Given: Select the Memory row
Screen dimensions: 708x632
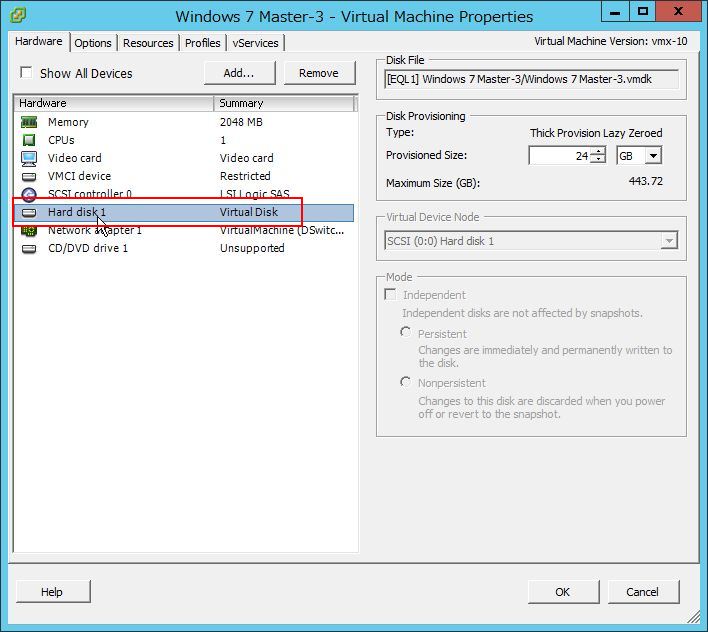Looking at the screenshot, I should (x=184, y=122).
